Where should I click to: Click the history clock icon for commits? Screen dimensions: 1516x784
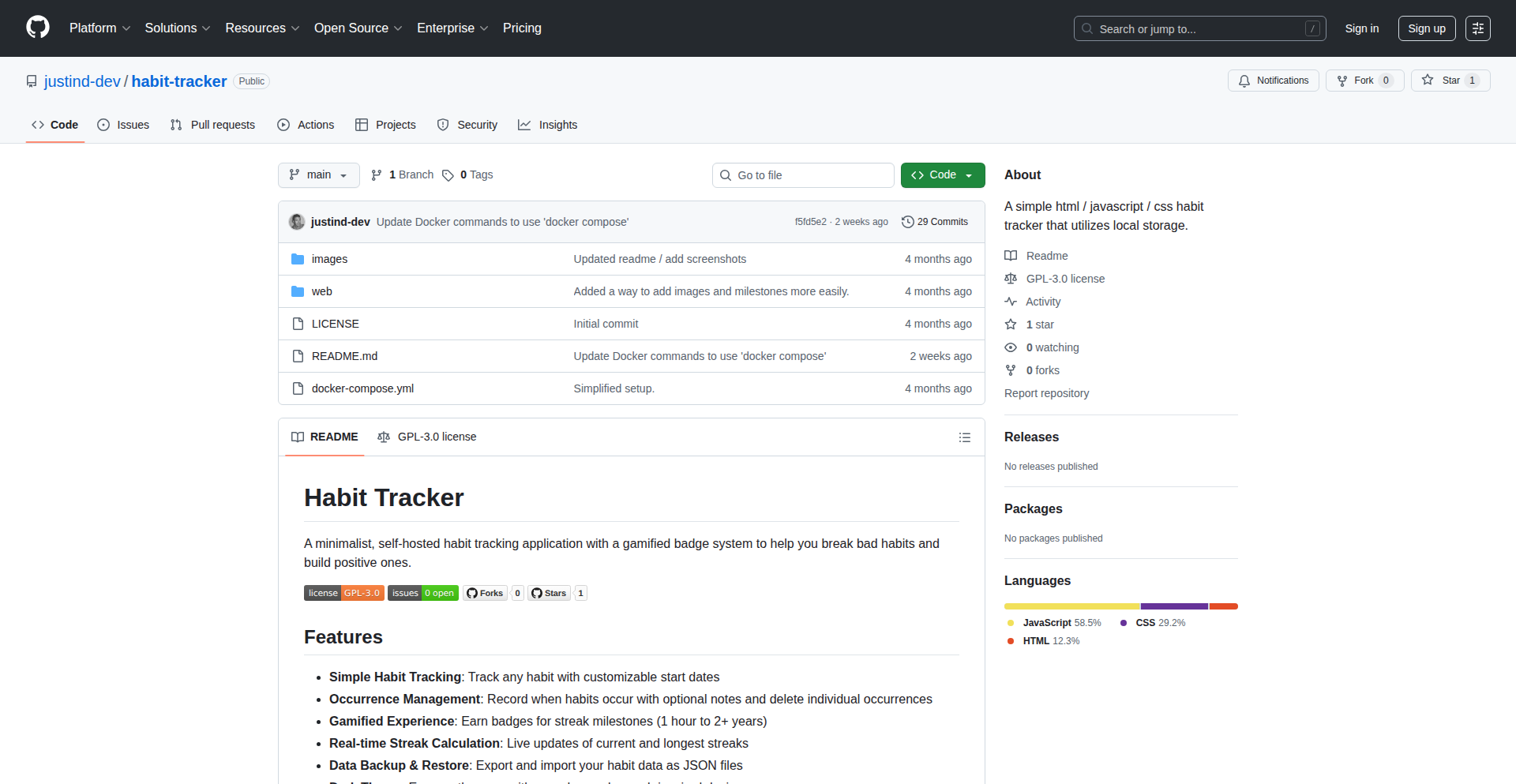(x=908, y=222)
